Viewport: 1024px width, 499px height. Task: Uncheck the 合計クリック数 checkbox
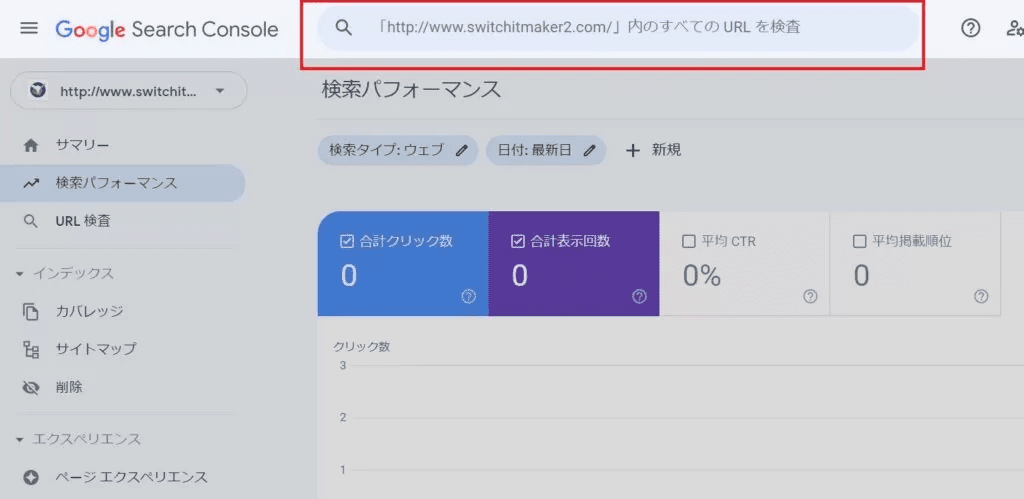click(347, 241)
